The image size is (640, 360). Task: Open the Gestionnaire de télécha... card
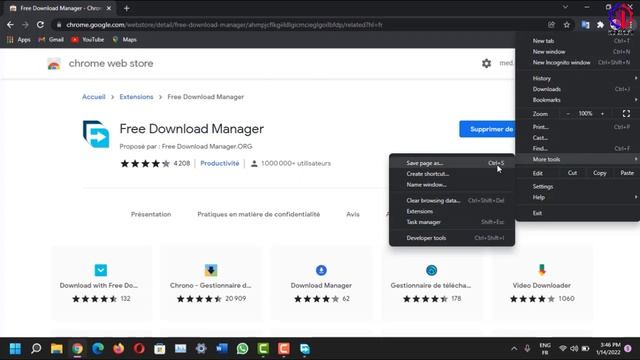click(x=431, y=282)
